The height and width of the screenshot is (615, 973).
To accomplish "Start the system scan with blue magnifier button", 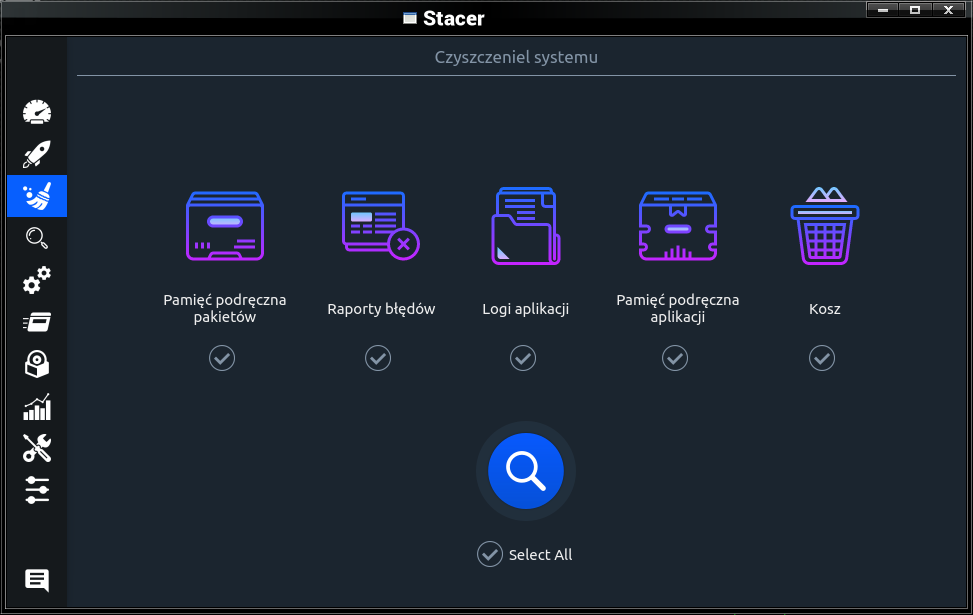I will (526, 471).
